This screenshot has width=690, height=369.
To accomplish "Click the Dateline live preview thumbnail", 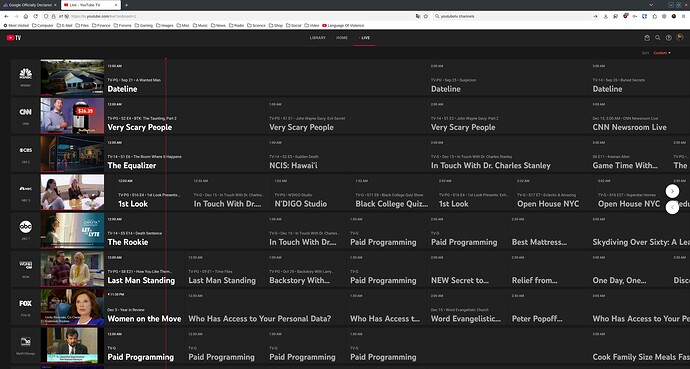I will point(72,77).
